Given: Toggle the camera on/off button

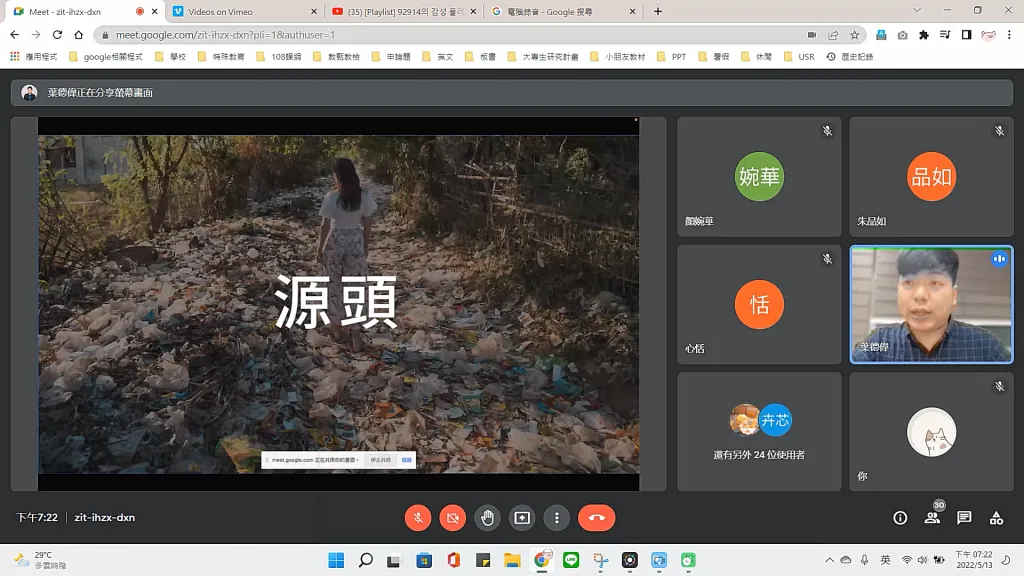Looking at the screenshot, I should pyautogui.click(x=453, y=518).
